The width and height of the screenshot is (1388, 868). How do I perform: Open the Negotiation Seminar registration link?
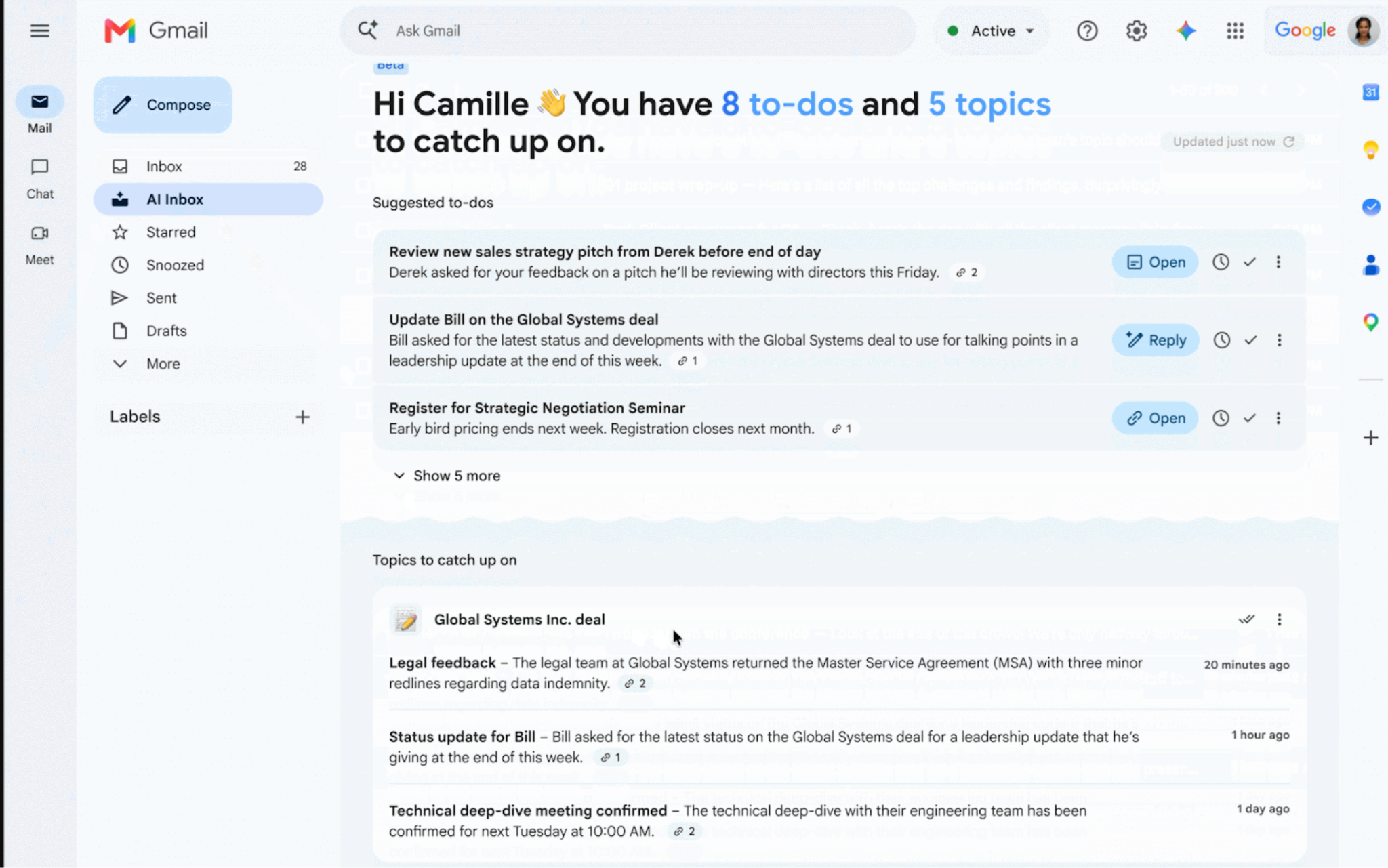click(1155, 418)
